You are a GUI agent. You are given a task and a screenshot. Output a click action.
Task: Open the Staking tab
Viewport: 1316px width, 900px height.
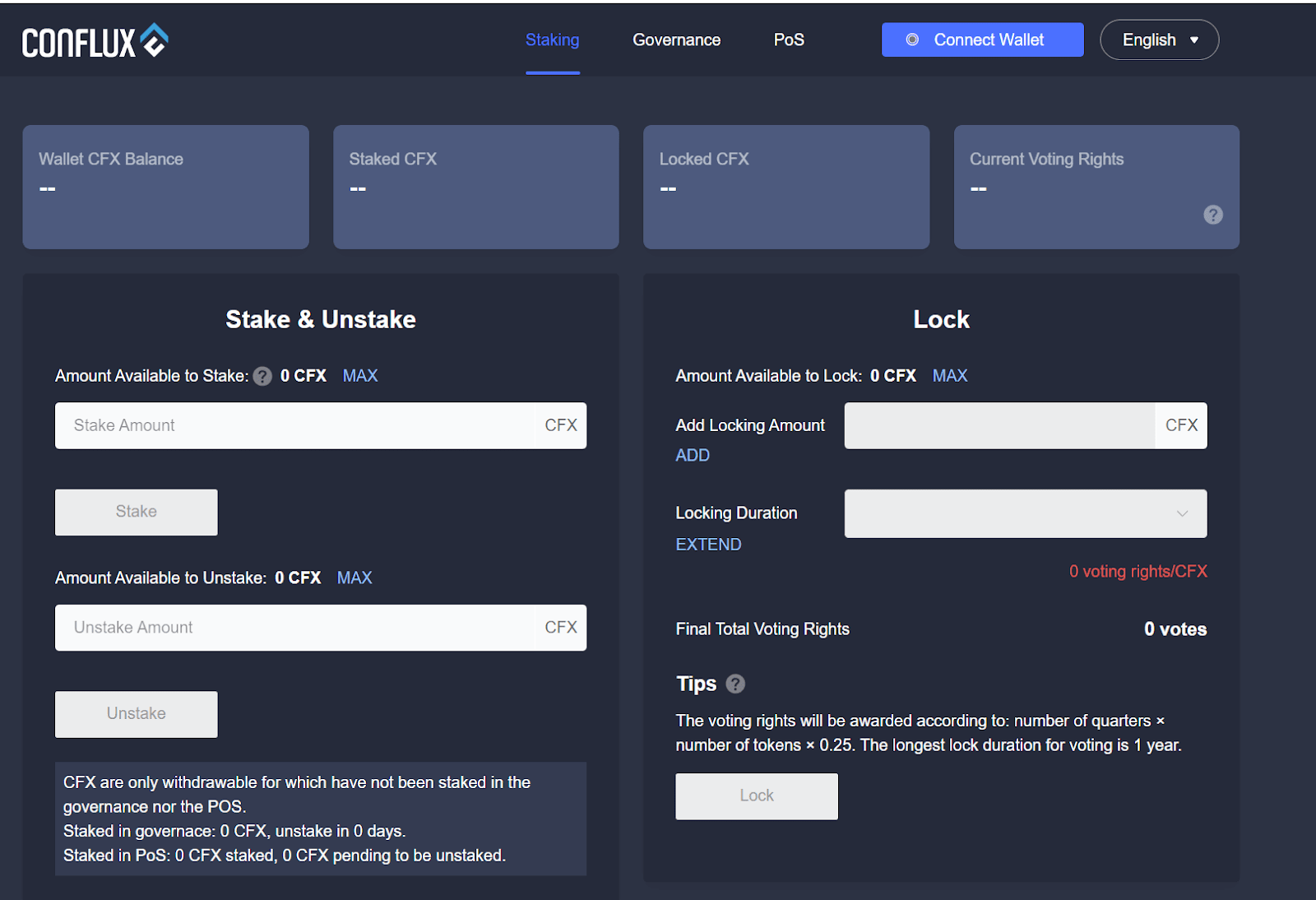[553, 39]
